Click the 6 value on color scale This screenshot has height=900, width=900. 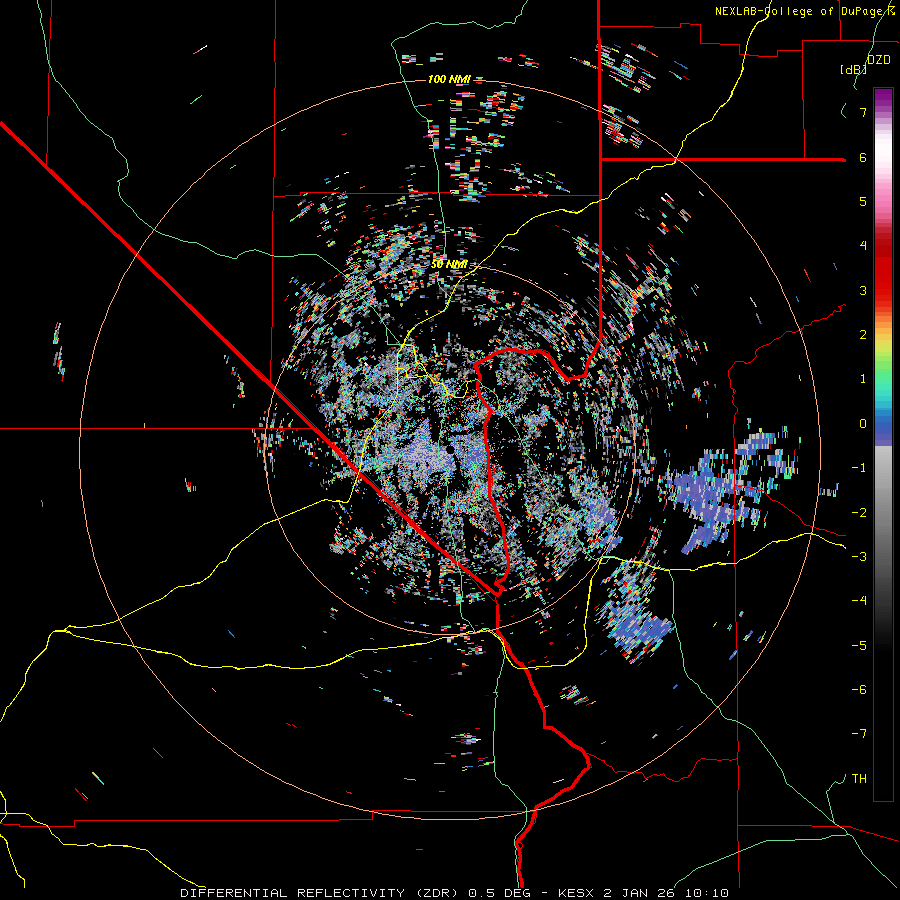pyautogui.click(x=863, y=157)
